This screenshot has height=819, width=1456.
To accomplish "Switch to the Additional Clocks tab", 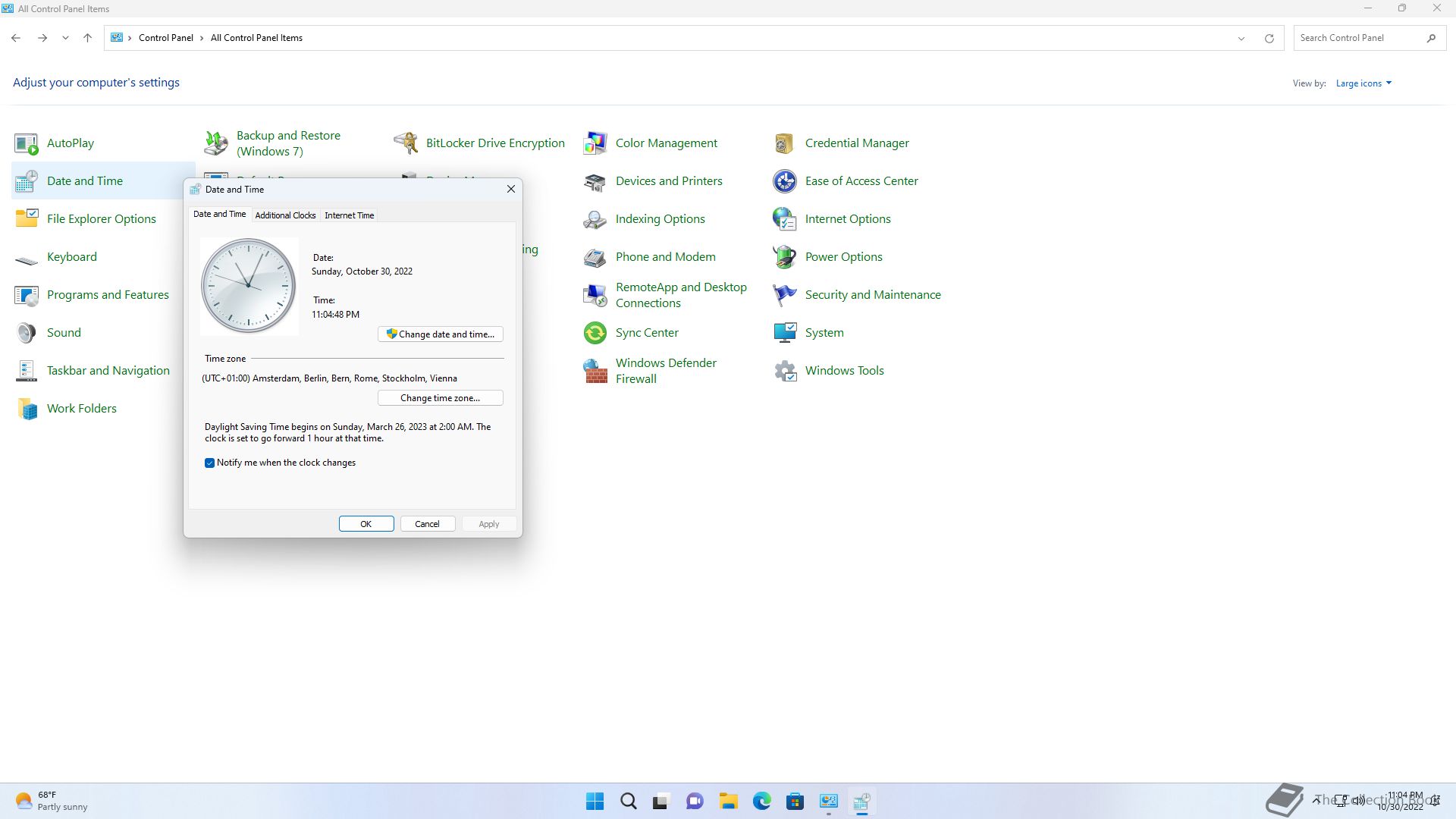I will (285, 215).
